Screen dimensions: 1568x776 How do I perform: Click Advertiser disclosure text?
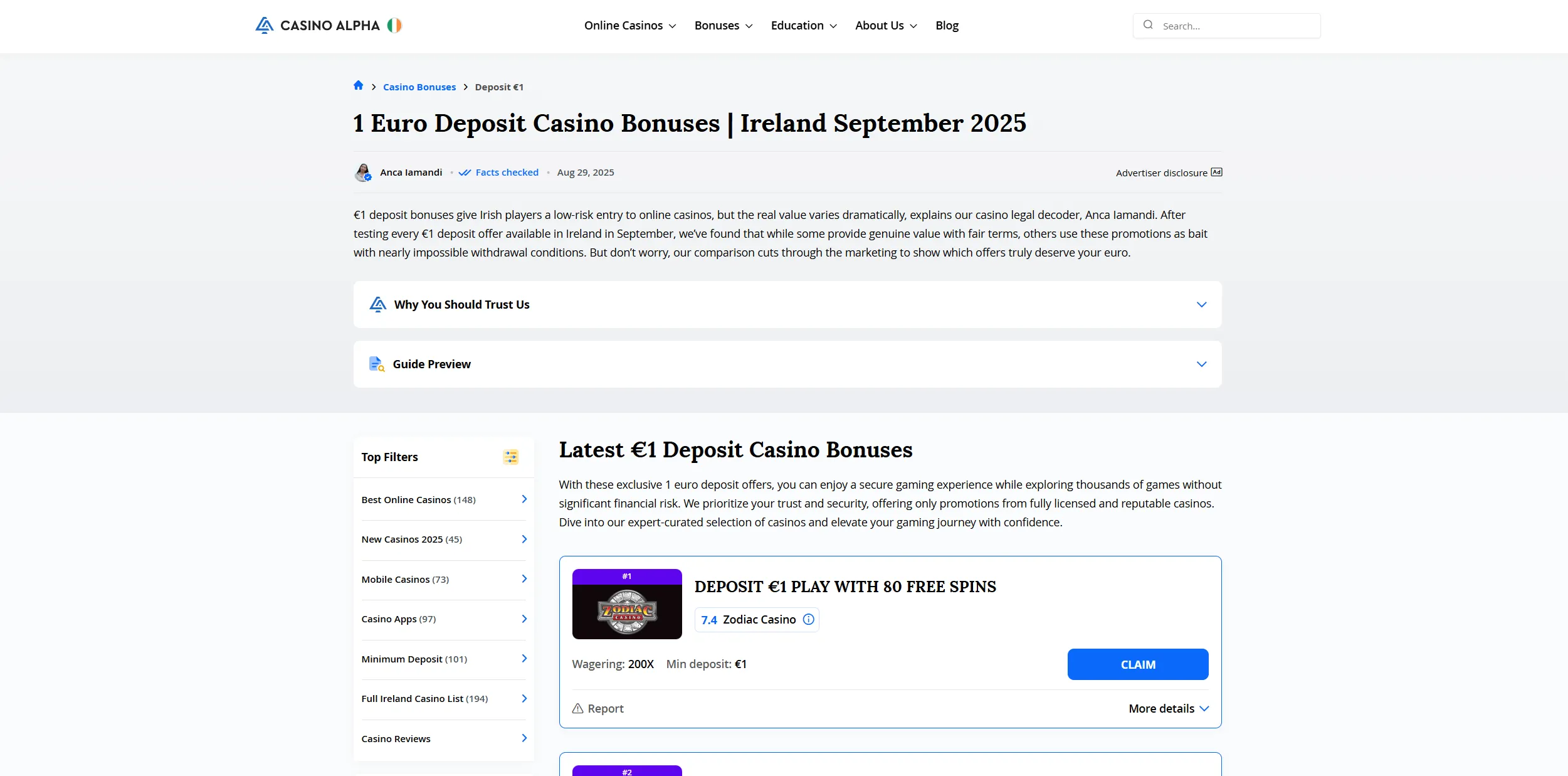pos(1161,173)
